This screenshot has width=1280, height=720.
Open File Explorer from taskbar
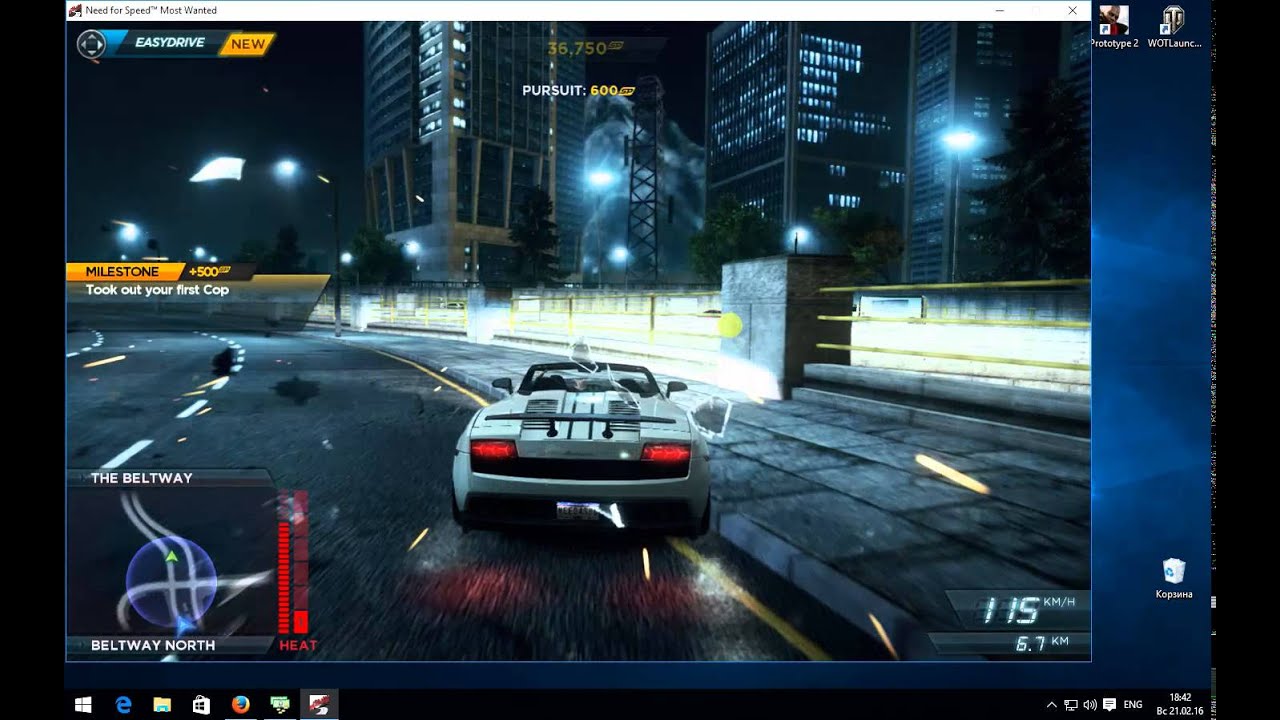tap(162, 704)
